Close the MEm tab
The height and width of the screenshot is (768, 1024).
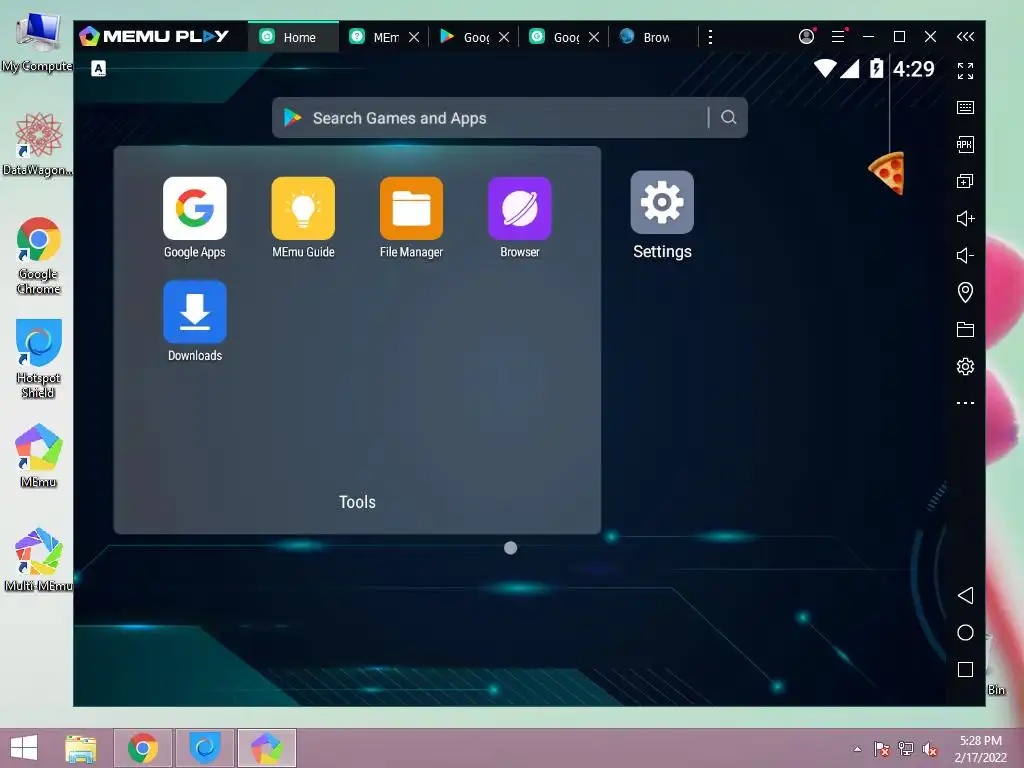(x=414, y=37)
